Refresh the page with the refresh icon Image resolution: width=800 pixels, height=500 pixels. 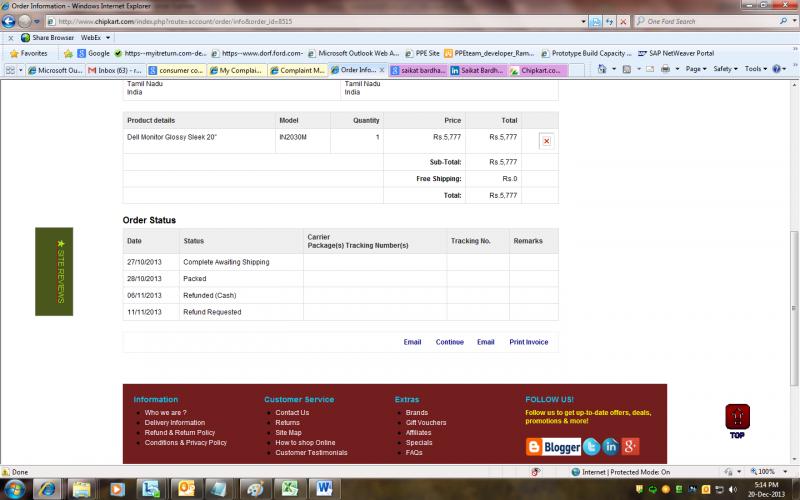pyautogui.click(x=609, y=21)
